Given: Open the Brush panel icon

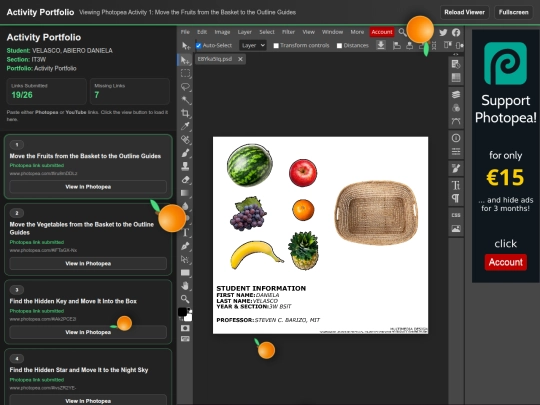Looking at the screenshot, I should 456,168.
